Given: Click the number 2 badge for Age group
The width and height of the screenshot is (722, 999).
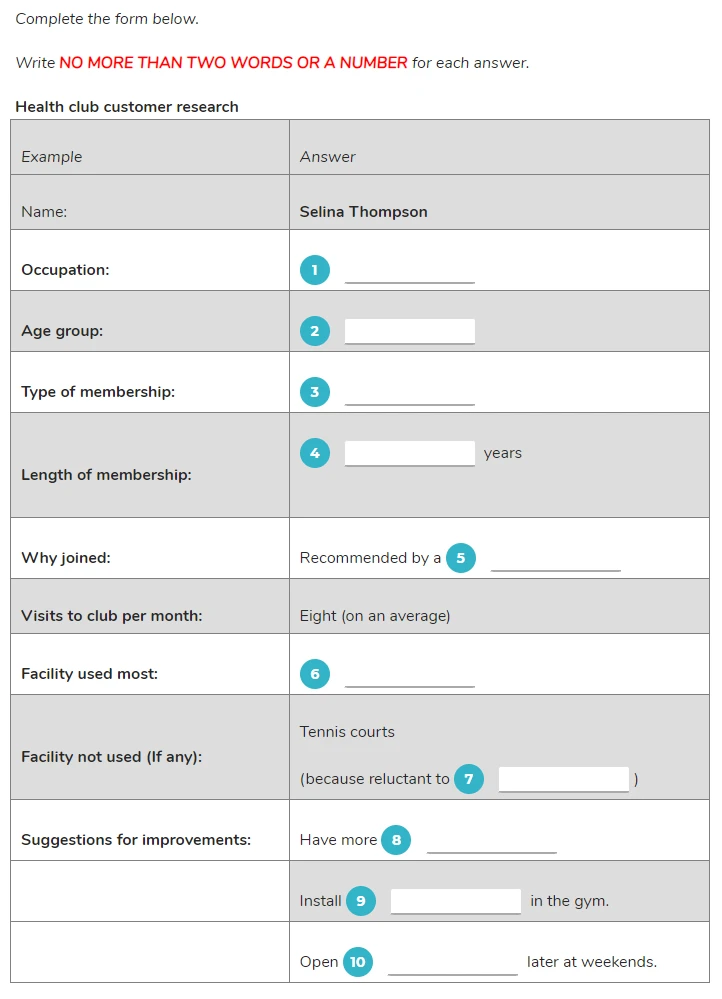Looking at the screenshot, I should pos(315,331).
